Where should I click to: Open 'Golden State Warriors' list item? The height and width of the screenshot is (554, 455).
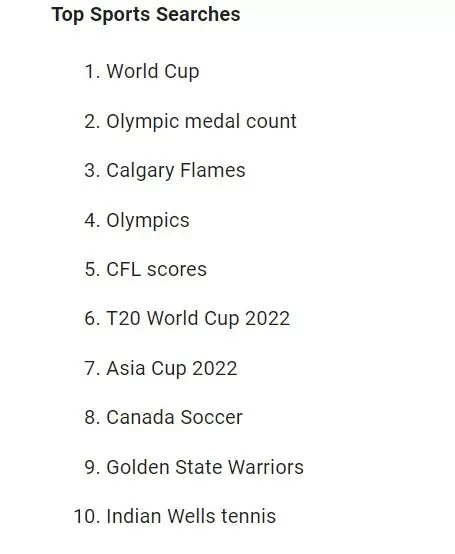point(205,467)
